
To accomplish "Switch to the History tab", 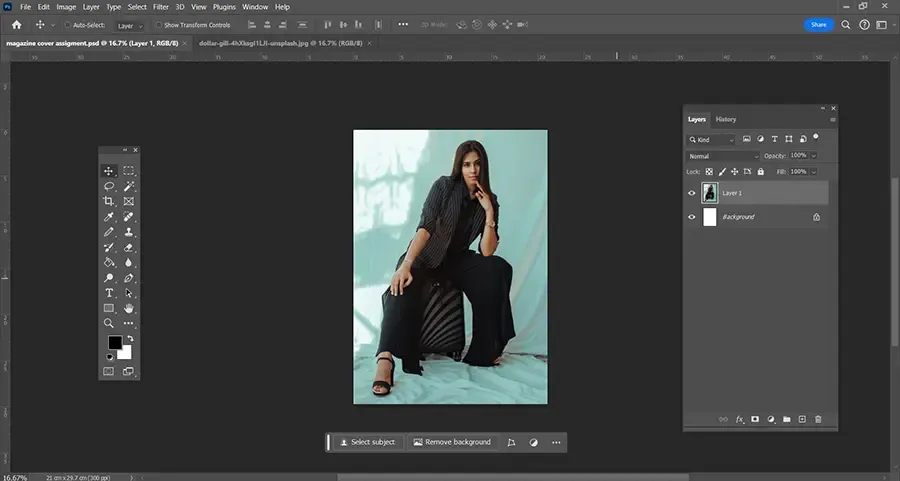I will point(726,119).
